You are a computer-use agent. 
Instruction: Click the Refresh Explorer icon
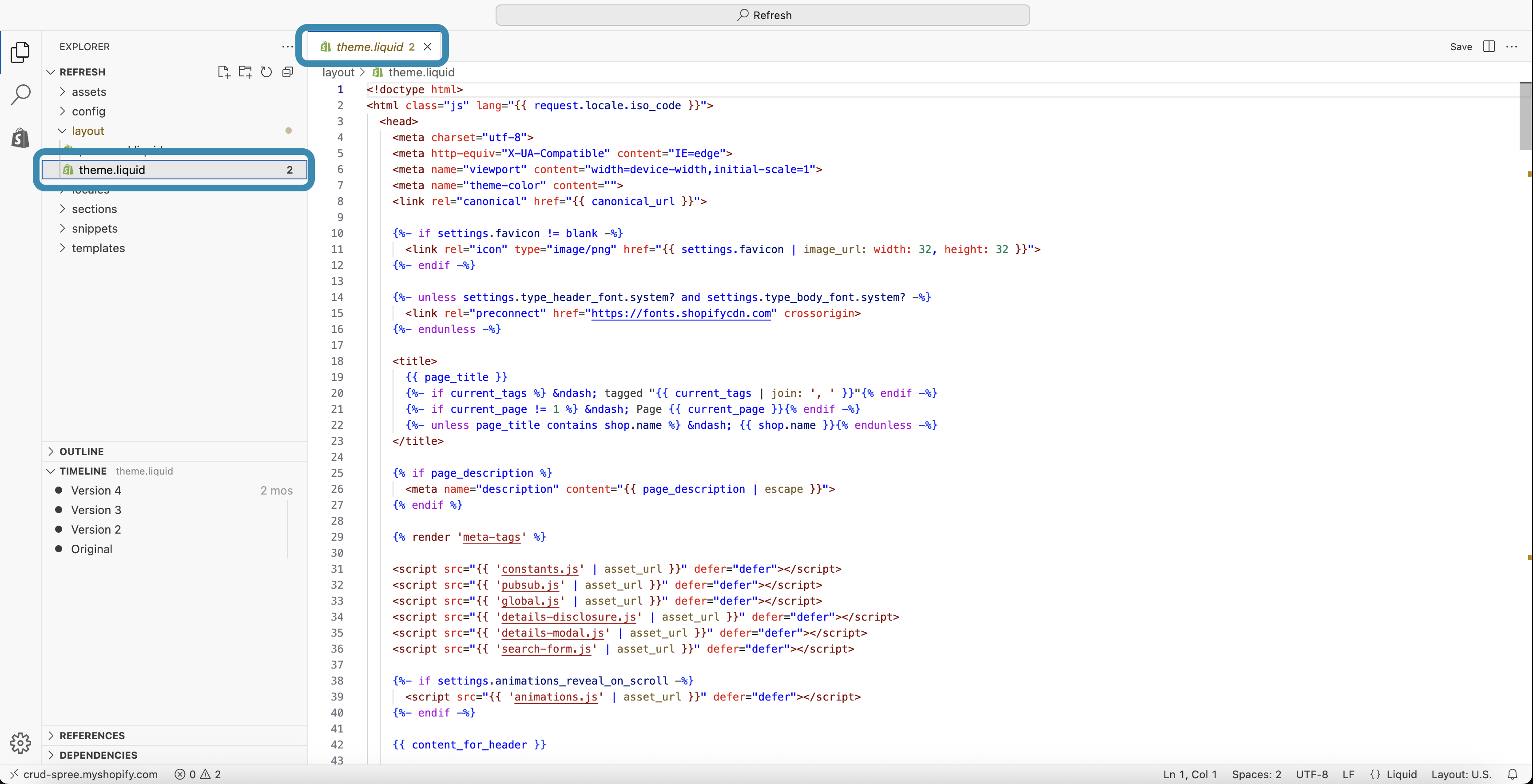[x=266, y=72]
